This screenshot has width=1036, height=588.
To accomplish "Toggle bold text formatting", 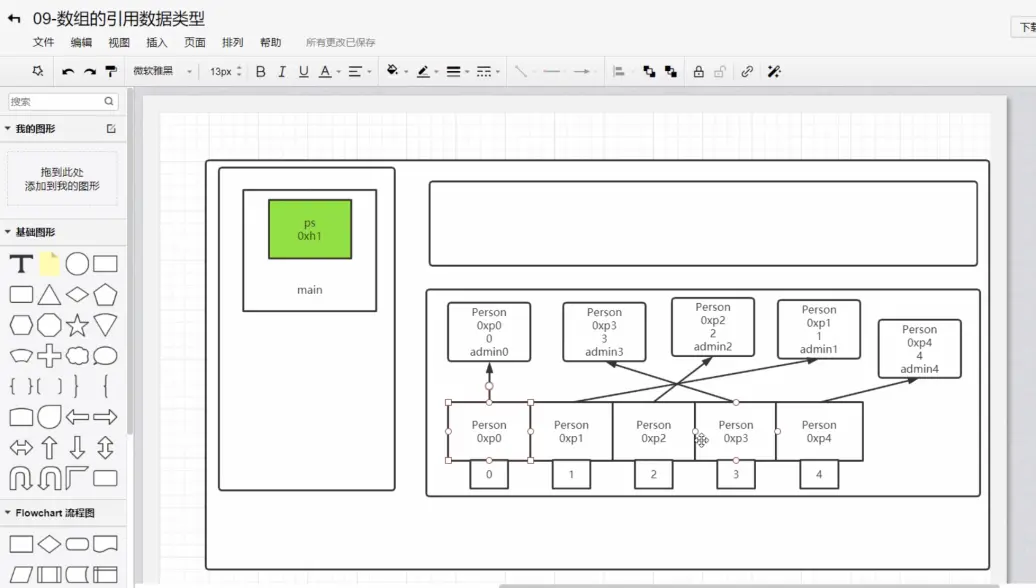I will [x=260, y=71].
